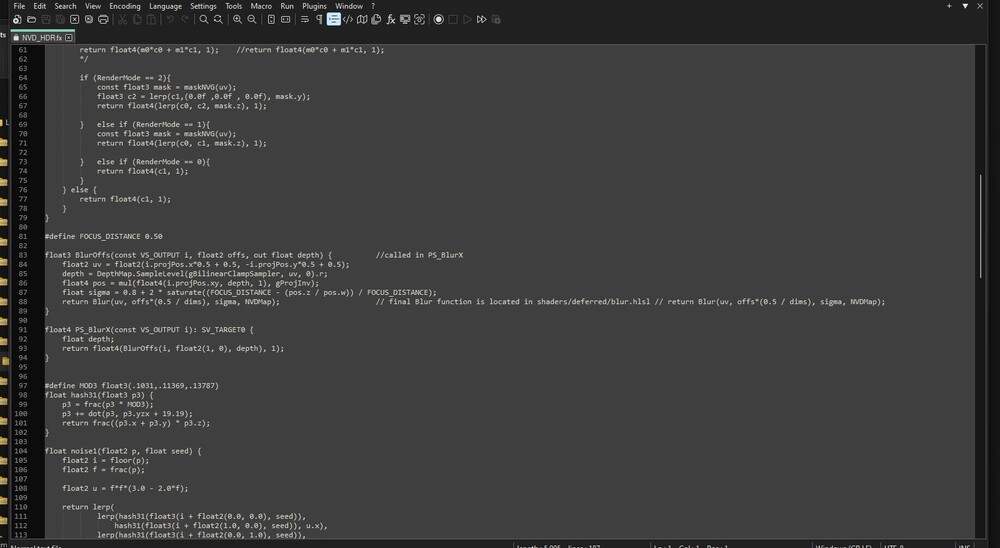This screenshot has height=548, width=1000.
Task: Toggle Word wrap in the toolbar
Action: click(305, 20)
